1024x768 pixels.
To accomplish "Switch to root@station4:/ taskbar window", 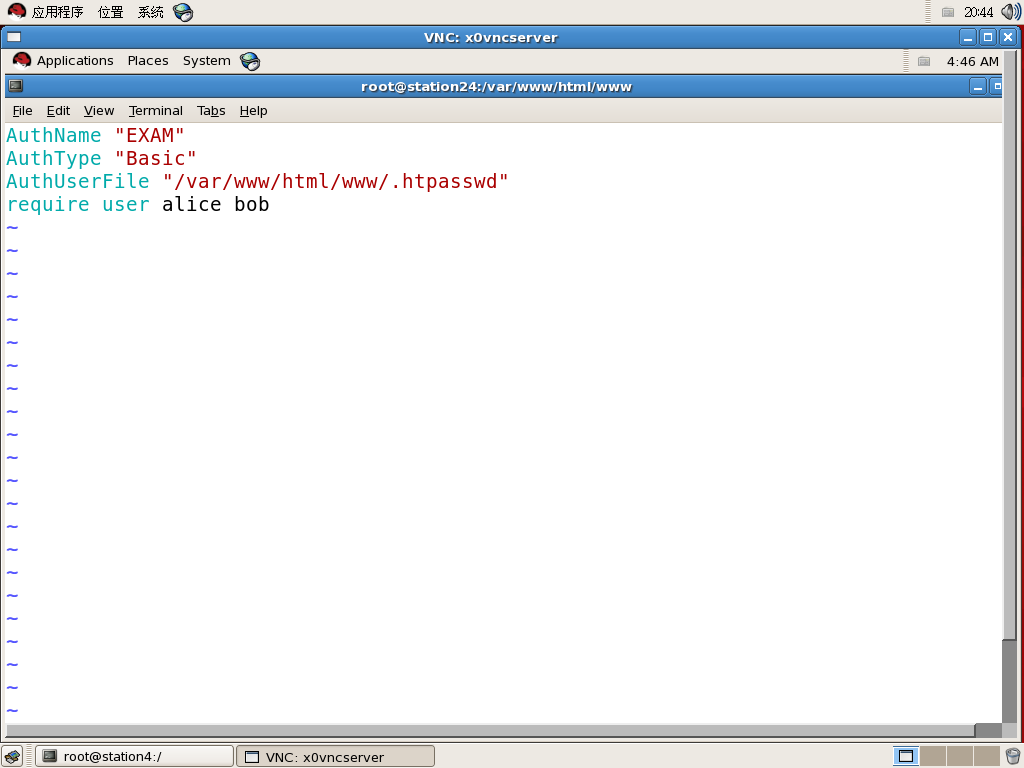I will [134, 756].
